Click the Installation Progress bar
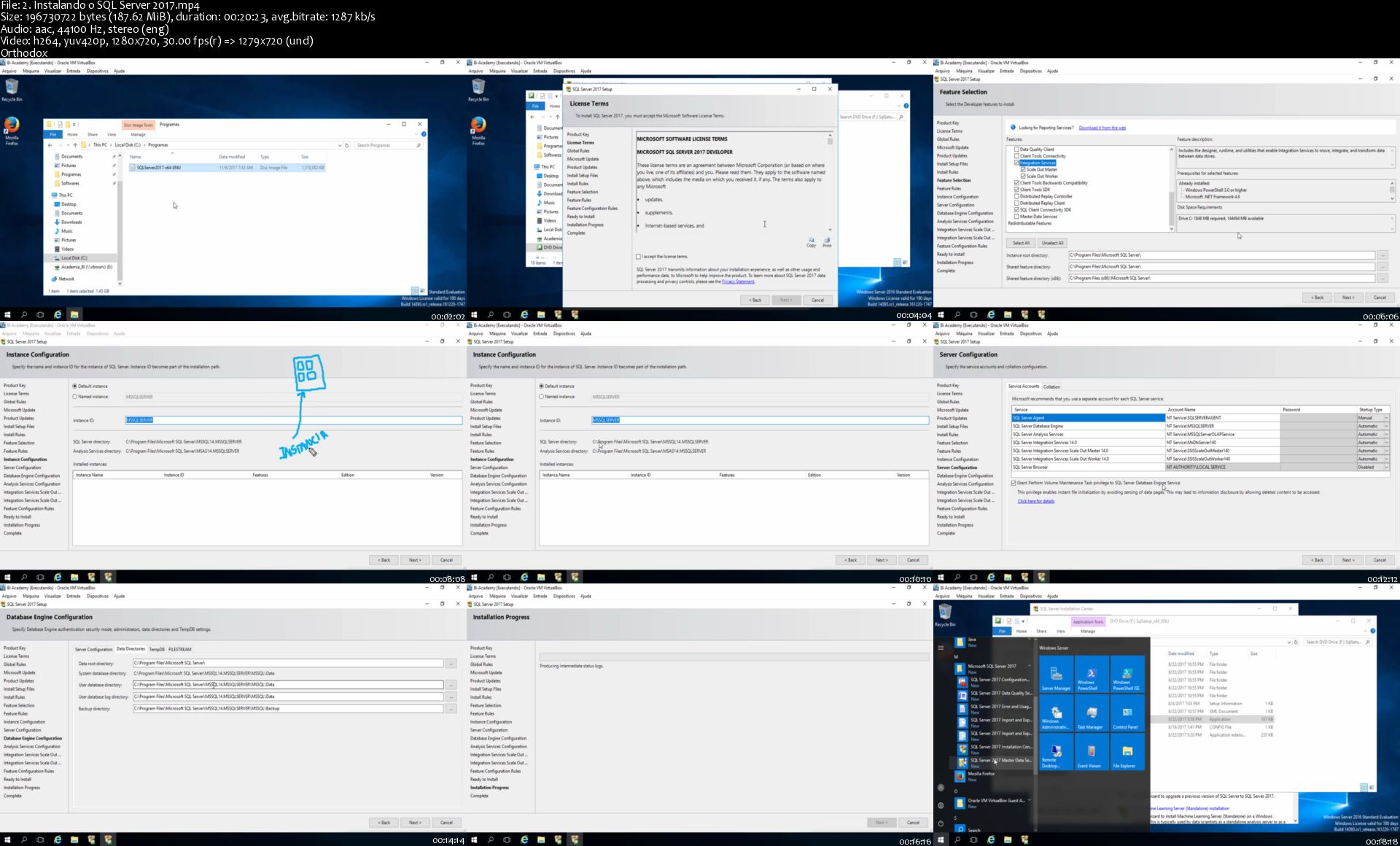 pyautogui.click(x=734, y=657)
